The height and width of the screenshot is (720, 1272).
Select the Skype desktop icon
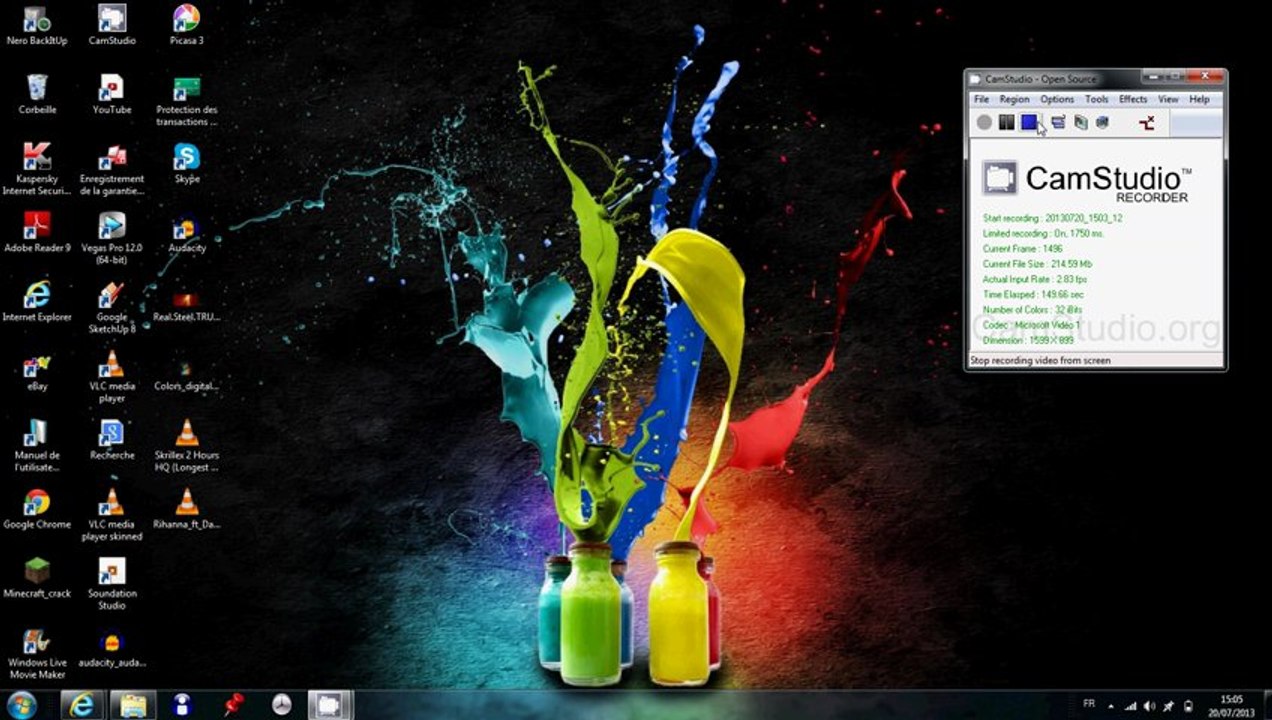(187, 163)
